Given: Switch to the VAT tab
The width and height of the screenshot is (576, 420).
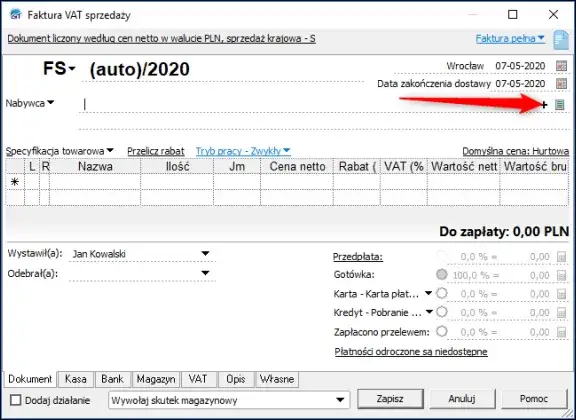Looking at the screenshot, I should tap(198, 379).
